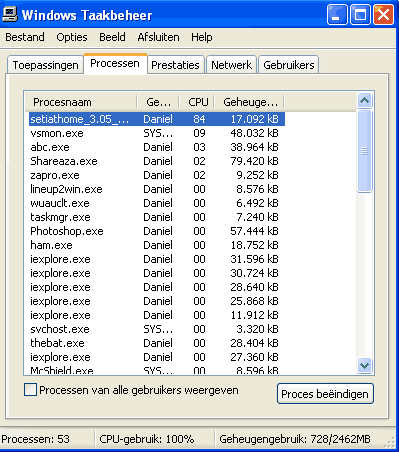Close the Windows Taakbeheer window
This screenshot has height=452, width=399.
tap(383, 15)
